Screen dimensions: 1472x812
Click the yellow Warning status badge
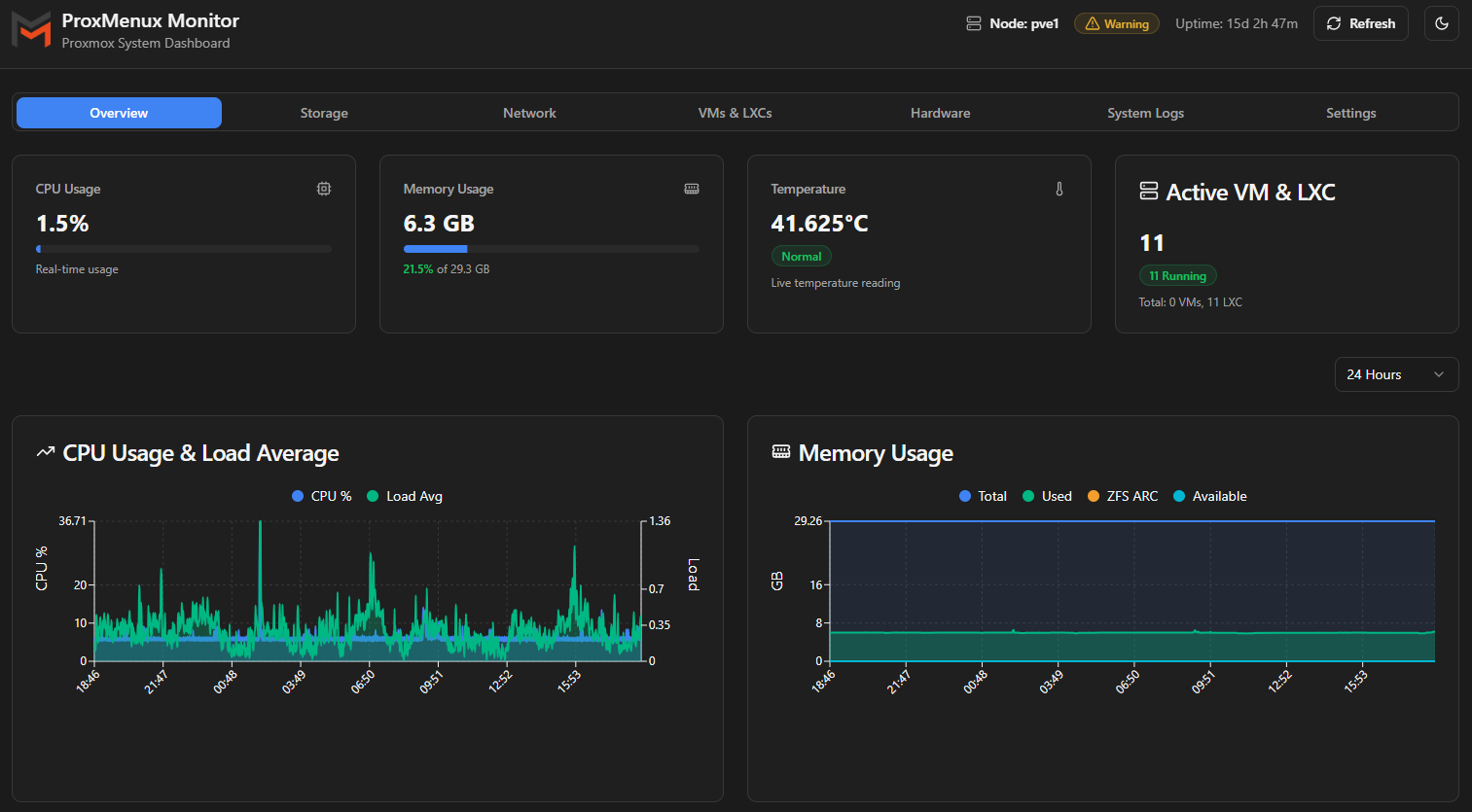(1117, 23)
